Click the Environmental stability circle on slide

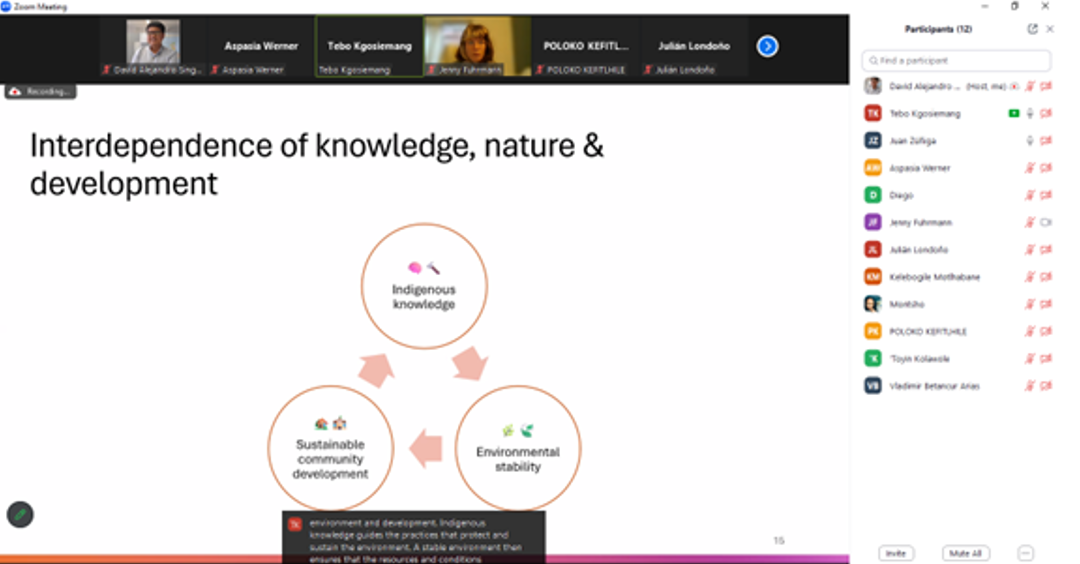click(518, 448)
